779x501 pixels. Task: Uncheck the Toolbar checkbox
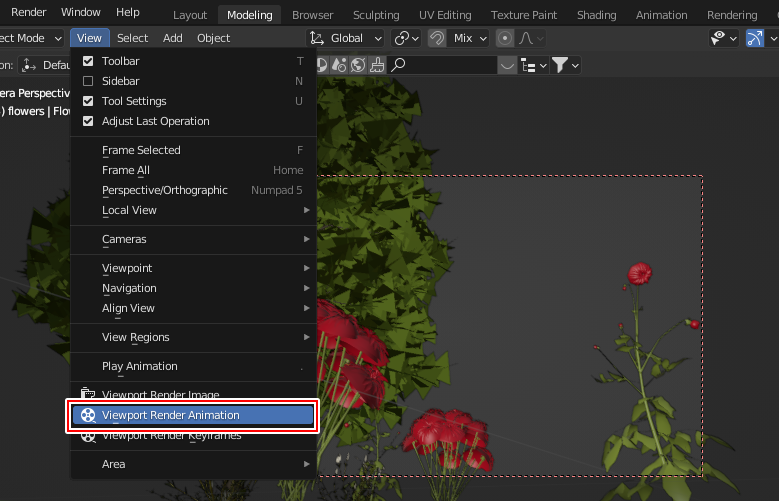pyautogui.click(x=88, y=61)
